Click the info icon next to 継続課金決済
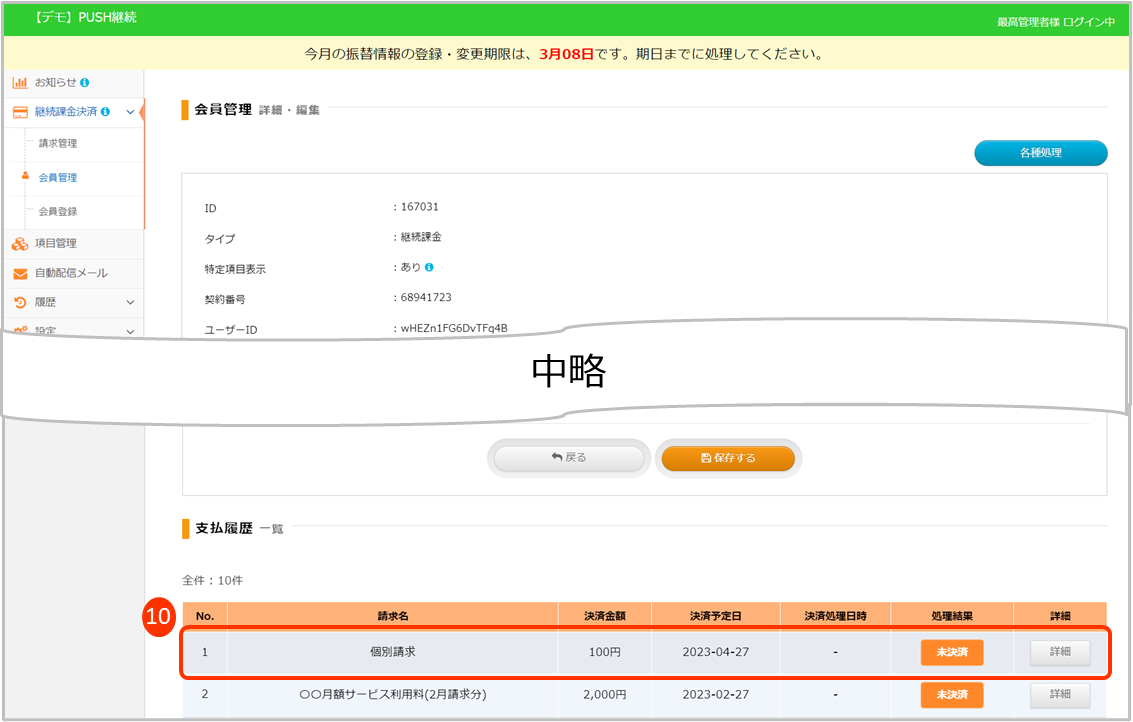 pos(105,112)
